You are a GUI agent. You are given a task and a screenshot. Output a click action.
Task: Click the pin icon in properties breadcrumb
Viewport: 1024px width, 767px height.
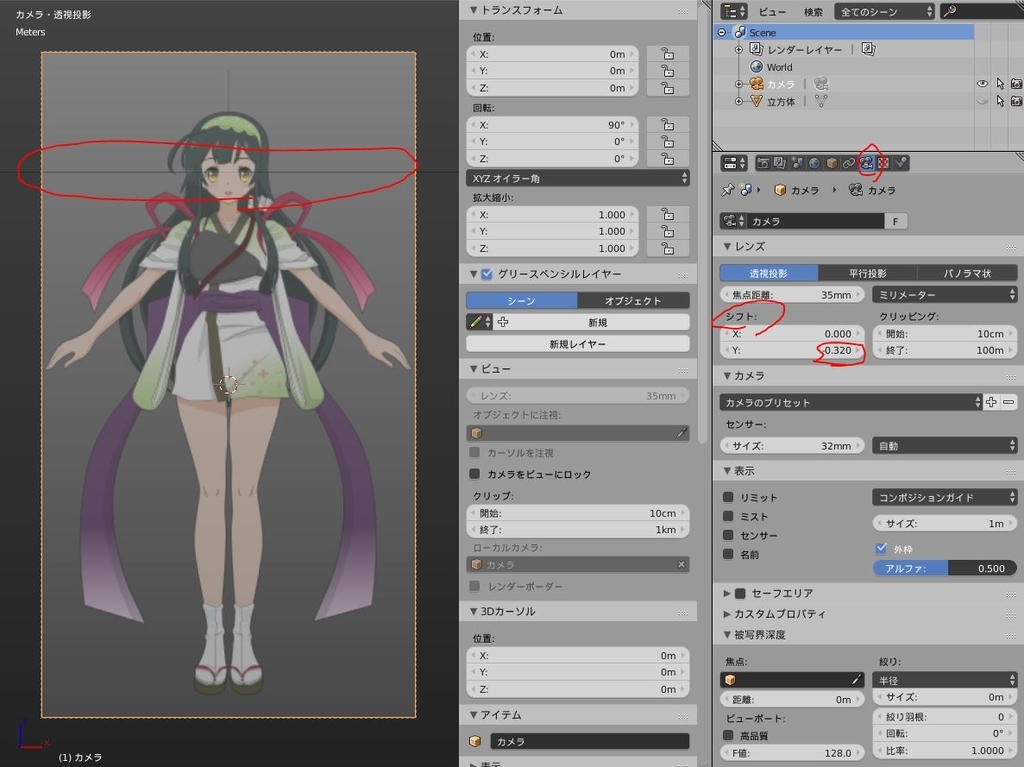click(728, 190)
